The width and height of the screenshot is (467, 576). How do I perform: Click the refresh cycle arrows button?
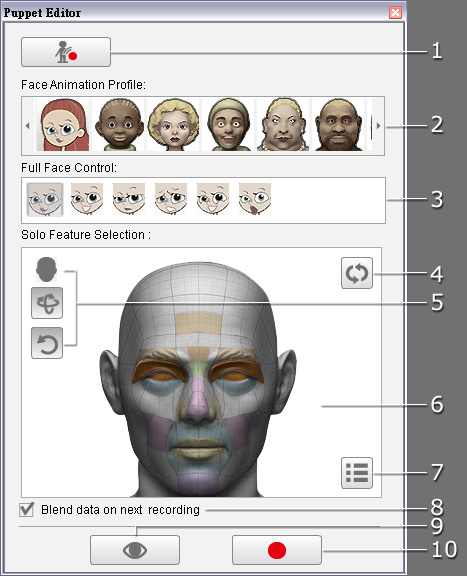357,273
